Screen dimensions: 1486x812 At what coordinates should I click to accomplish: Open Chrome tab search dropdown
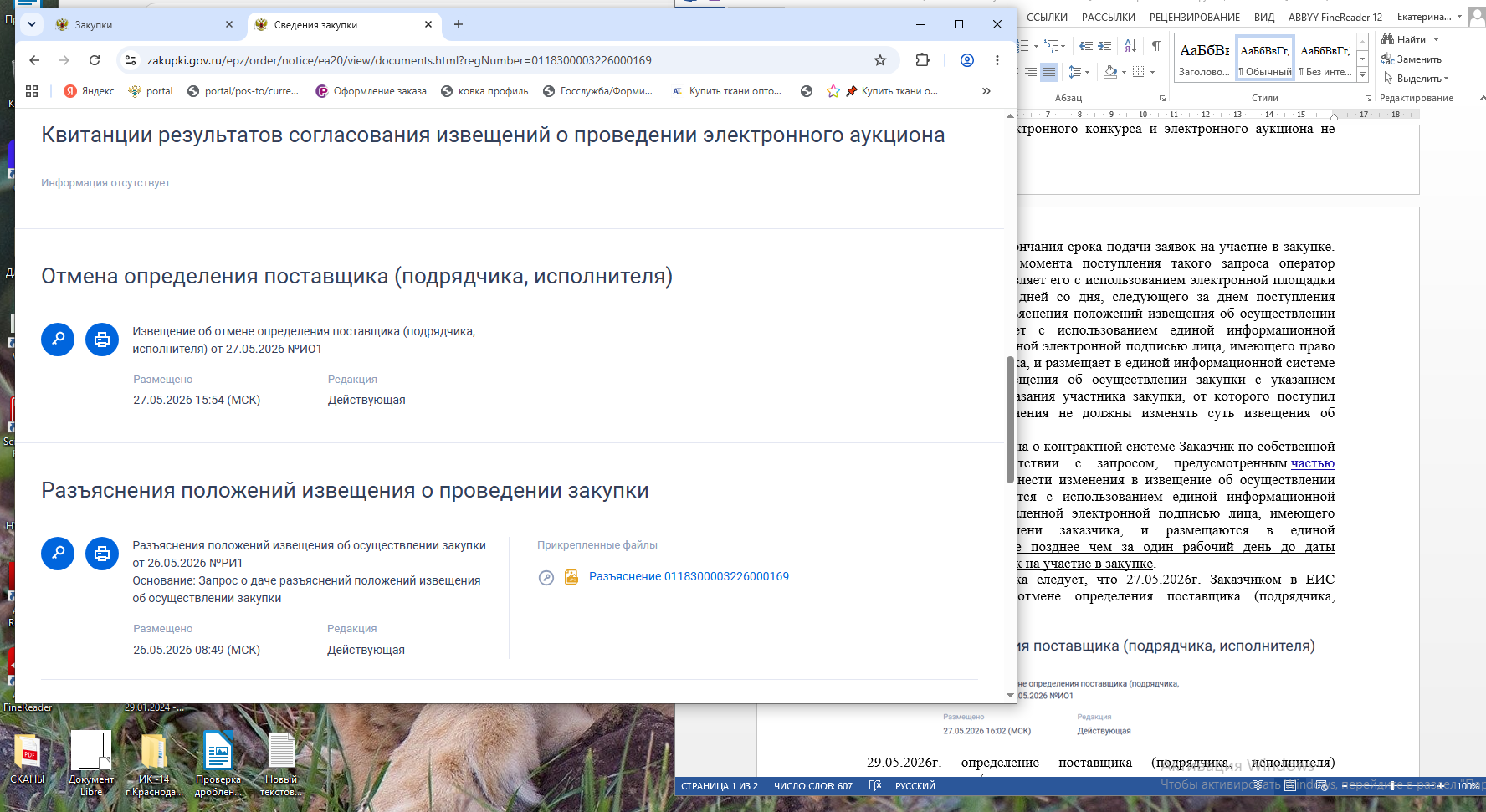coord(31,24)
